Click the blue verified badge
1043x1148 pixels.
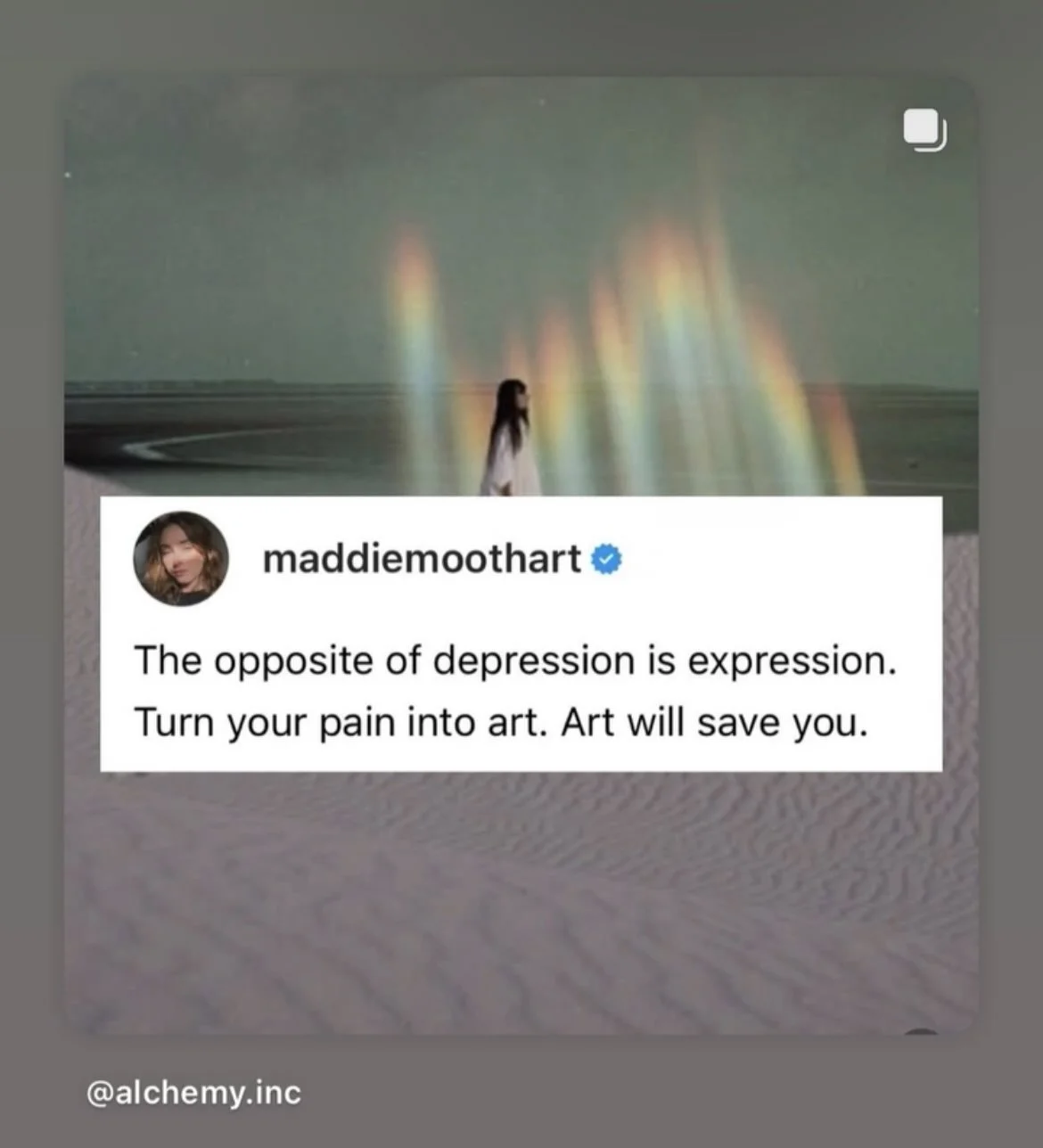(606, 560)
